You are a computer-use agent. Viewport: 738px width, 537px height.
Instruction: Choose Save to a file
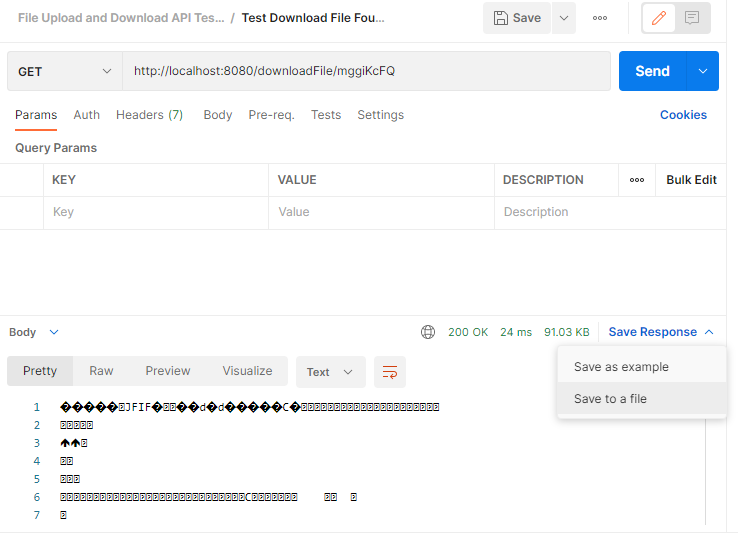pos(642,399)
